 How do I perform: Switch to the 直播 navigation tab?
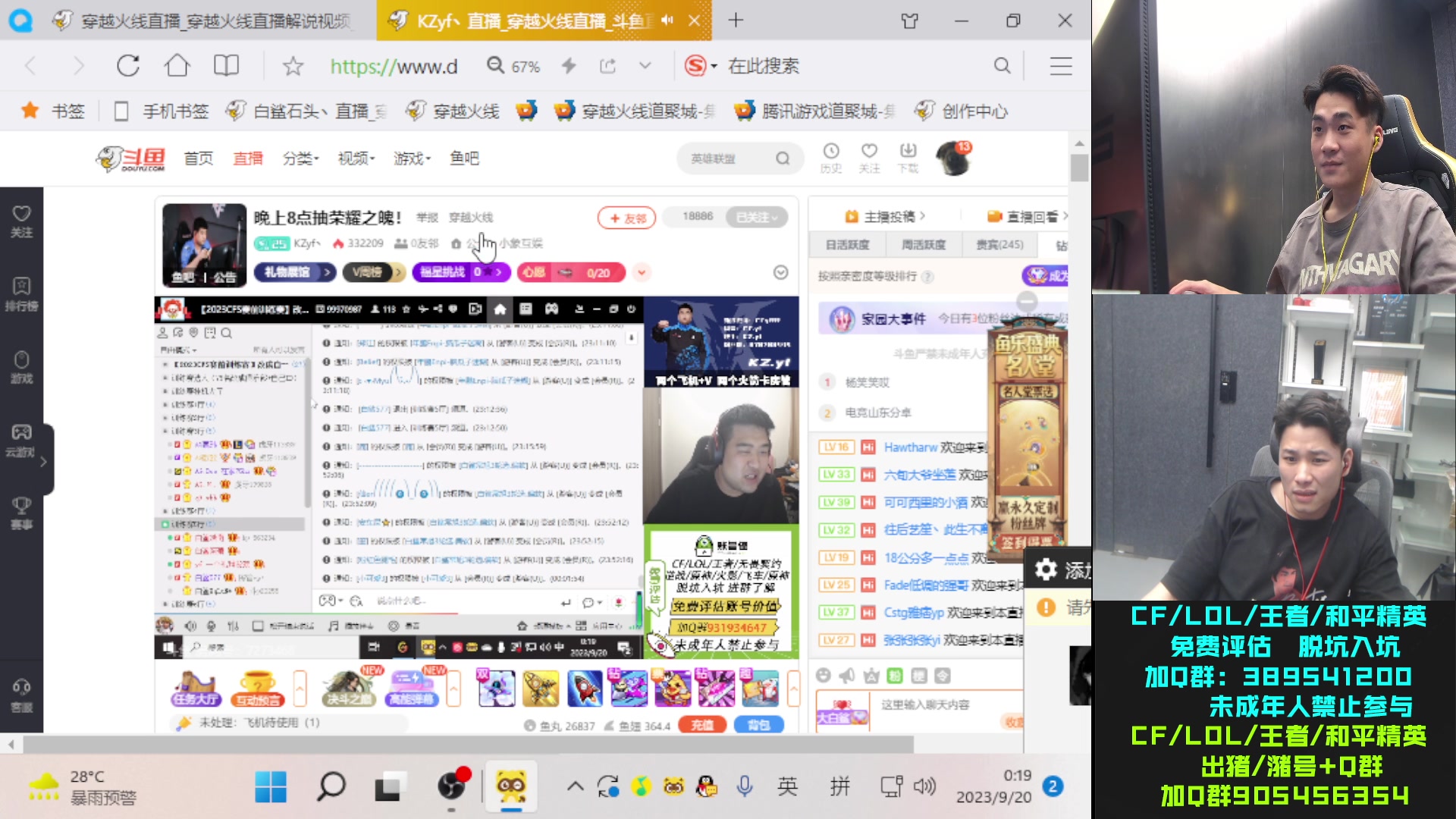pos(248,158)
